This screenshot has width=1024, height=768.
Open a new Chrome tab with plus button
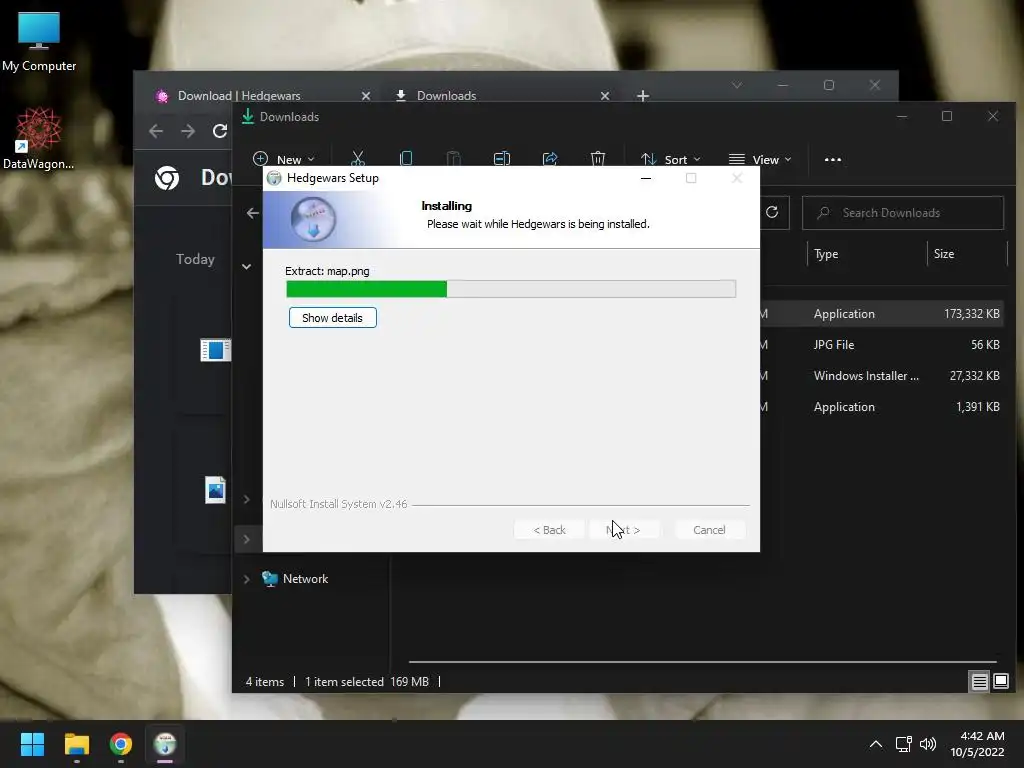(x=643, y=96)
